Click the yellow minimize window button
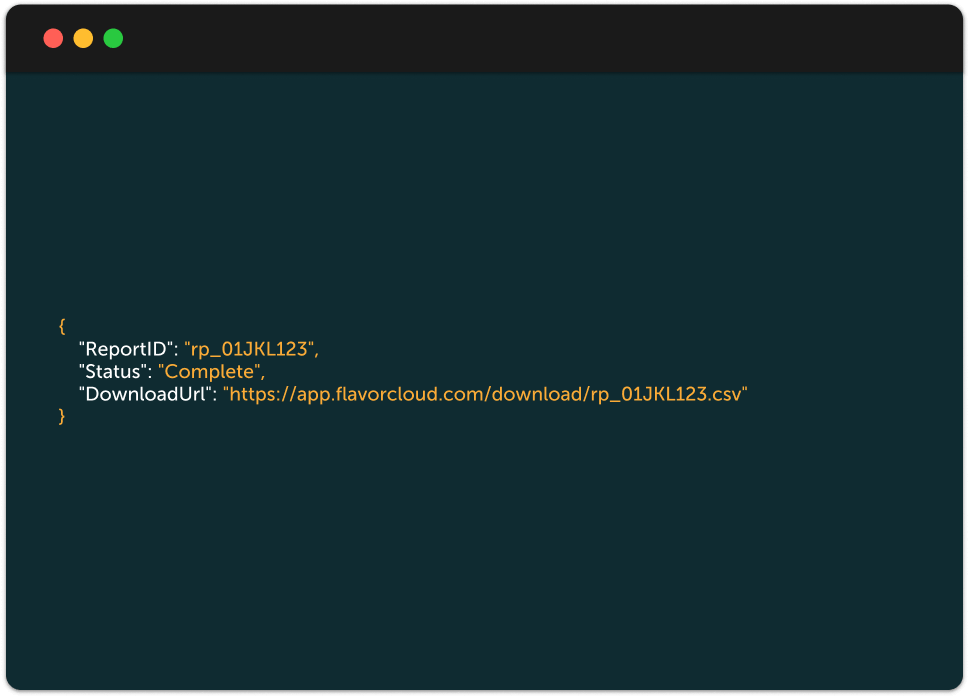969x698 pixels. [83, 39]
